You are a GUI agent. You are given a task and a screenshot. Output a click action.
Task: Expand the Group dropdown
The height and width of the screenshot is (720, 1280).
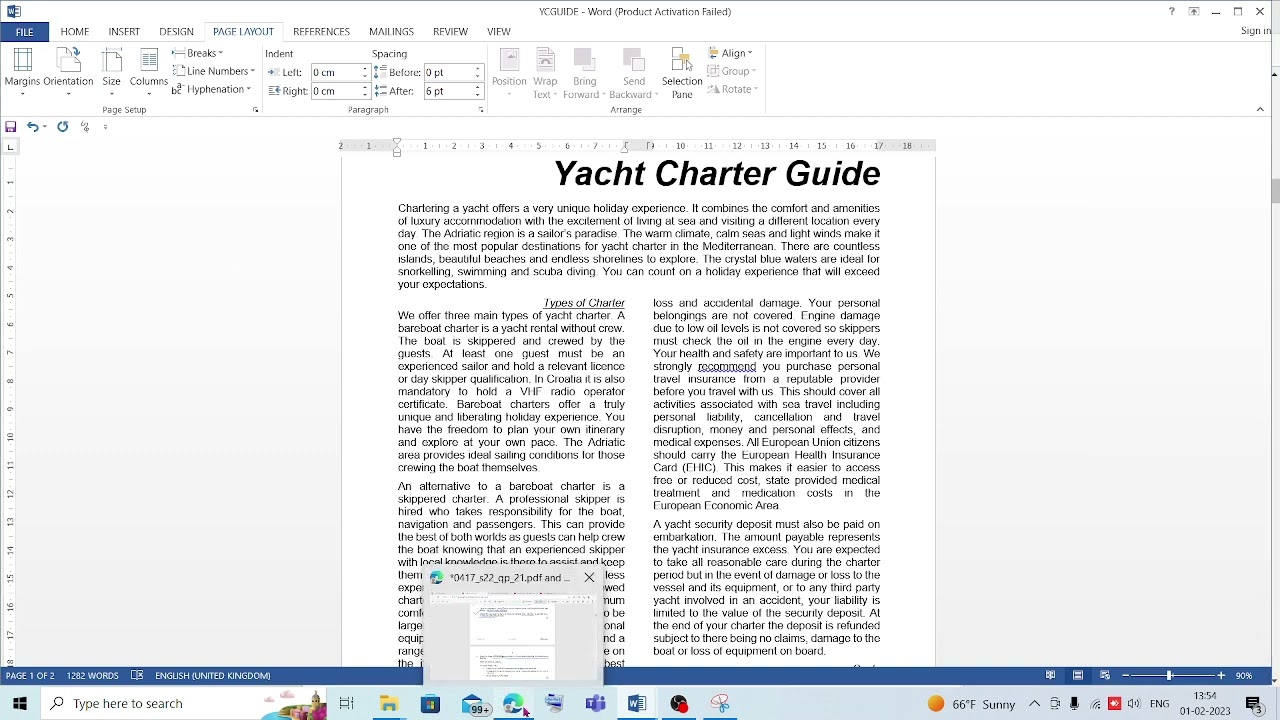[x=731, y=71]
